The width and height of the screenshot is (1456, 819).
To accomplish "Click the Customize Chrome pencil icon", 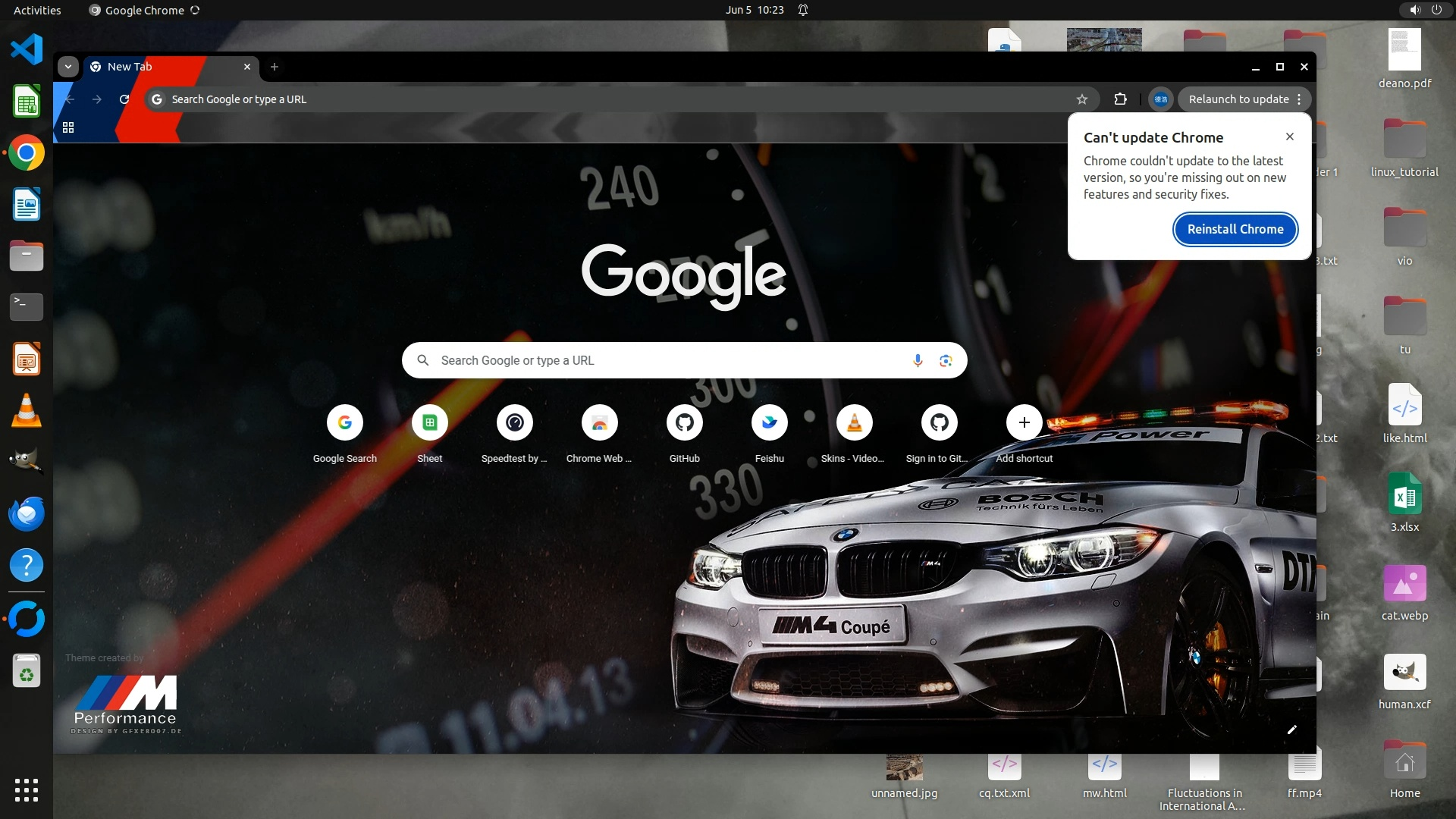I will [x=1292, y=730].
